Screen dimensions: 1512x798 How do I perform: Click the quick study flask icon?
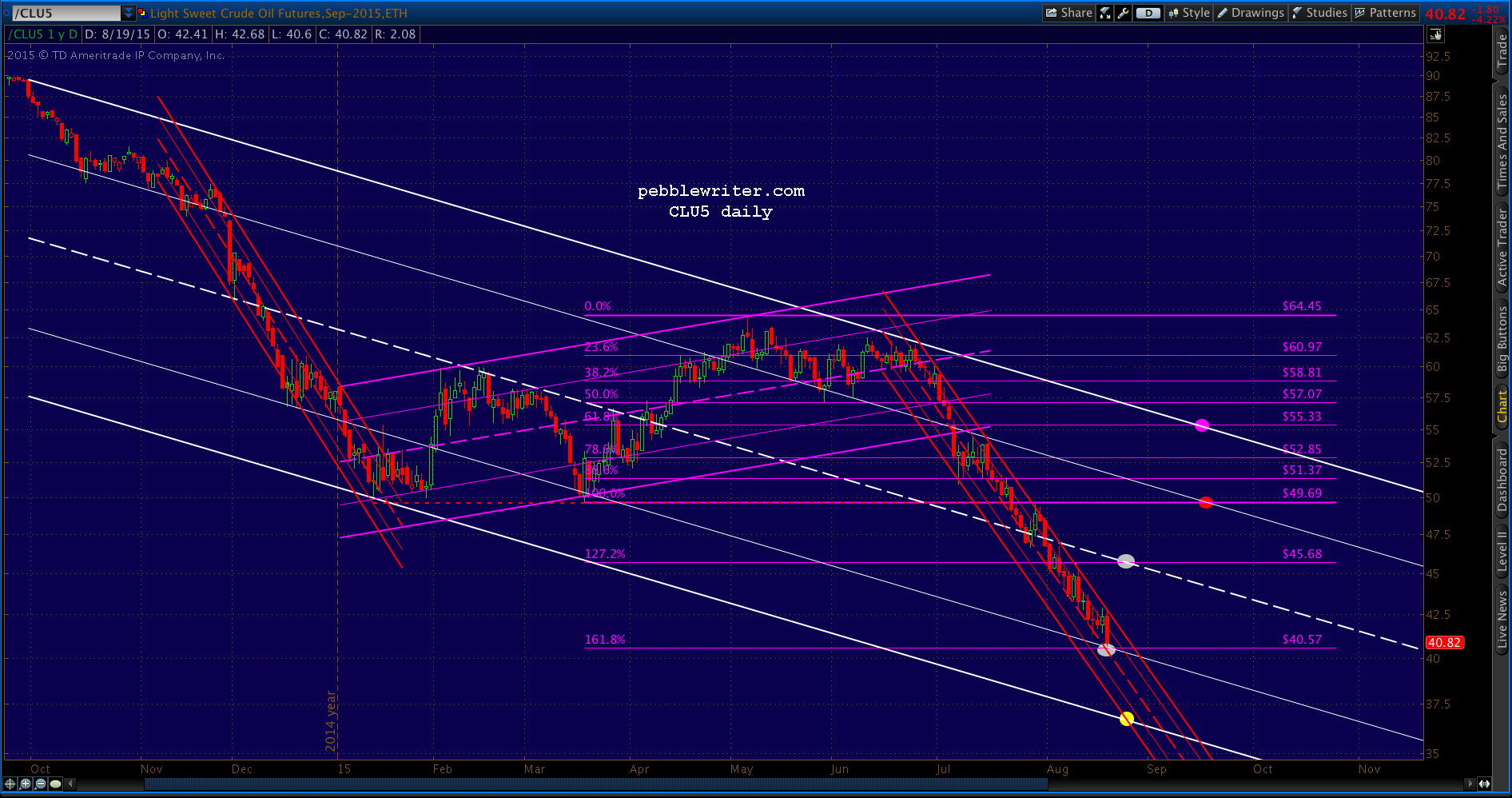1105,13
